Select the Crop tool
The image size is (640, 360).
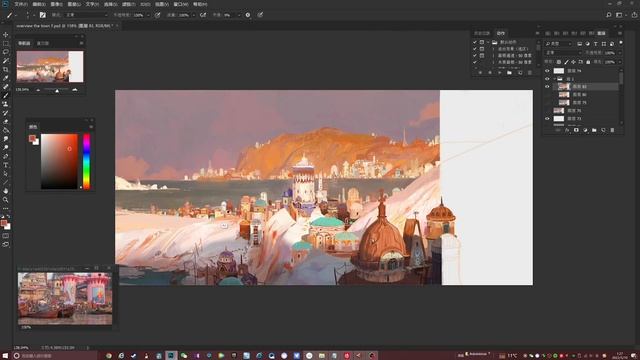(x=6, y=69)
